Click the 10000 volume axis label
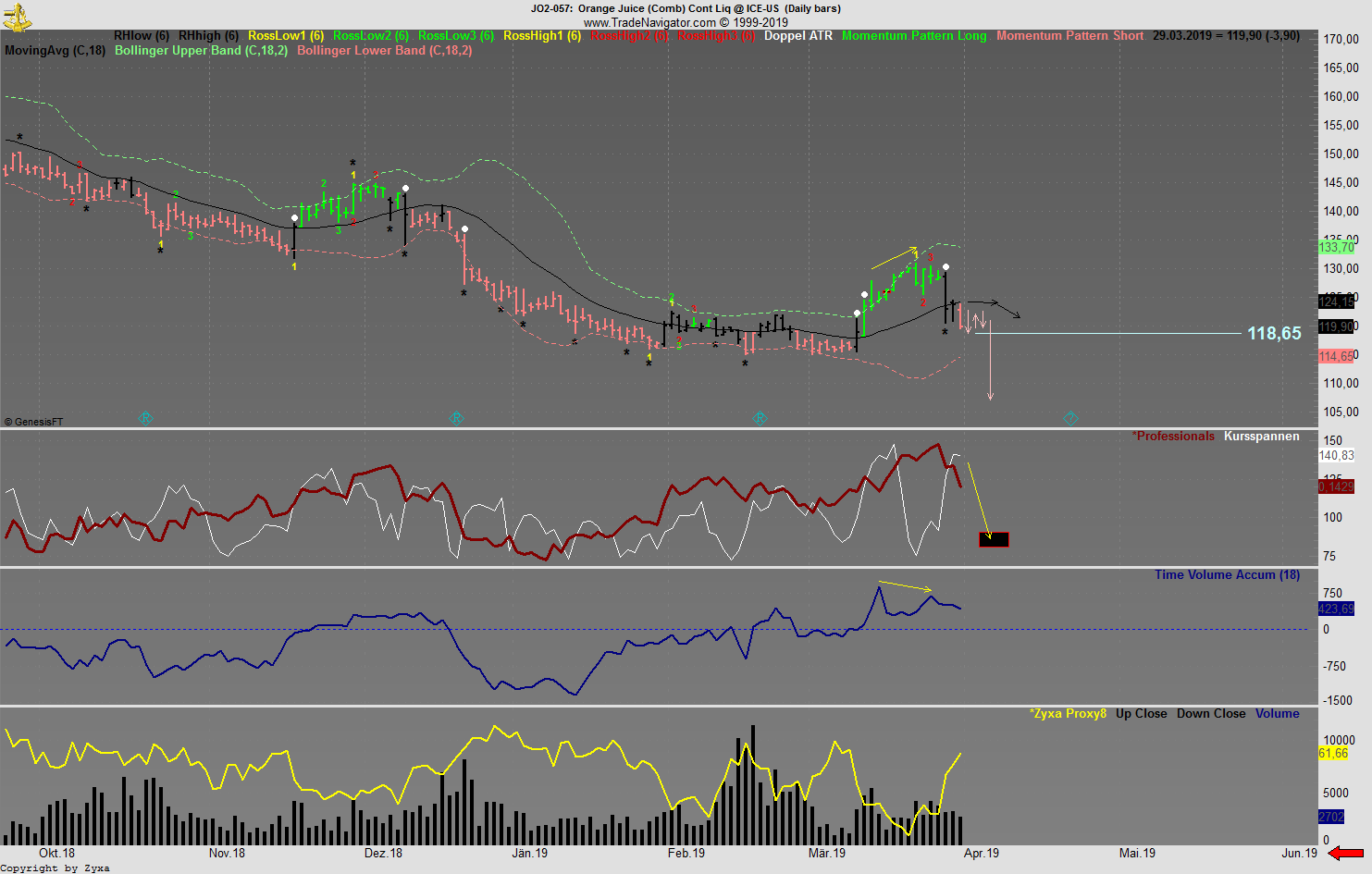 (1340, 740)
